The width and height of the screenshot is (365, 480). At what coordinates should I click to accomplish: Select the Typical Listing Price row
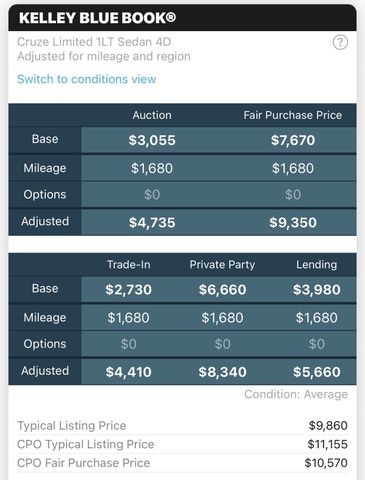(x=182, y=426)
